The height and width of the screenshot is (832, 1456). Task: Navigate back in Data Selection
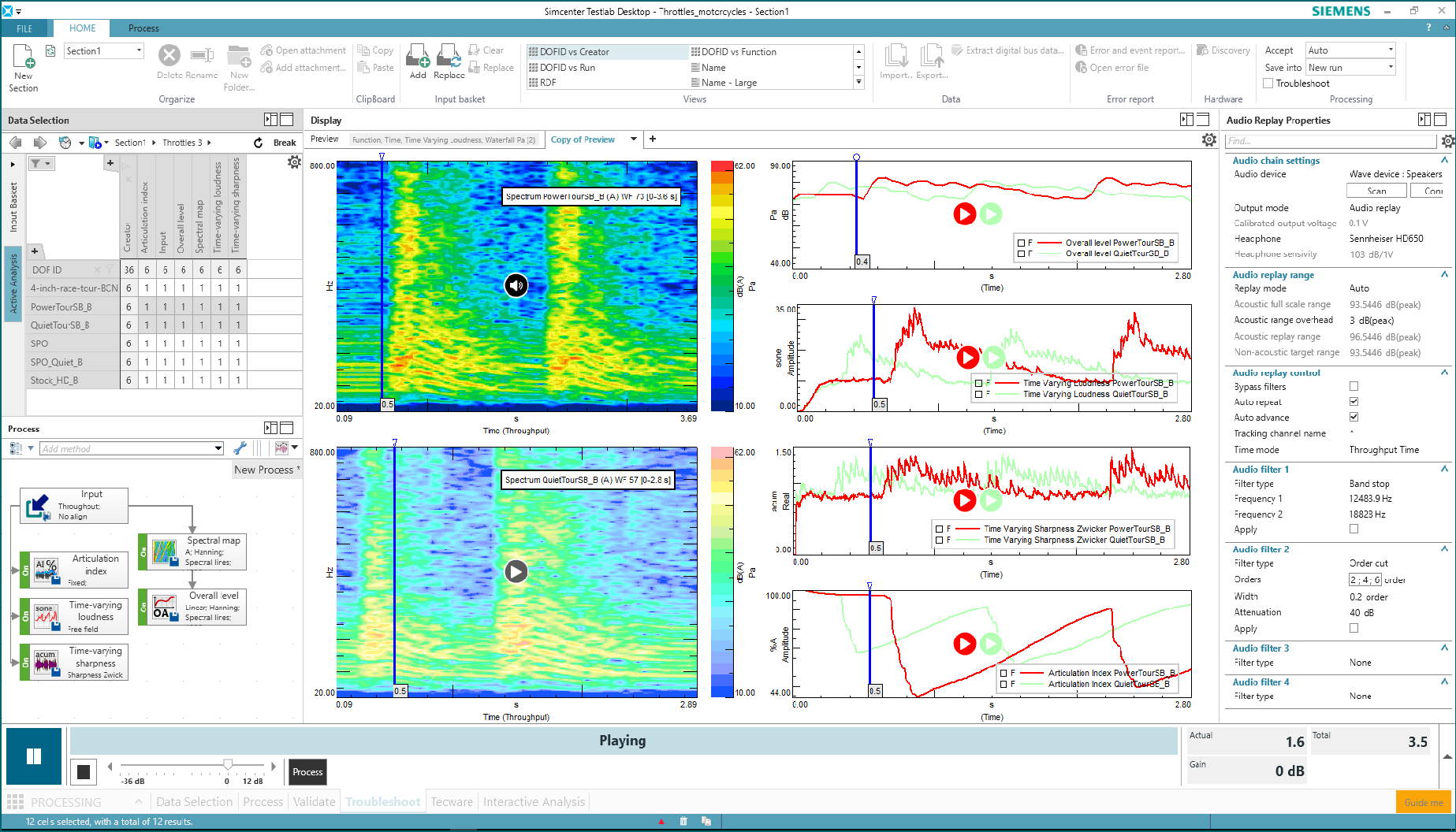click(x=16, y=143)
